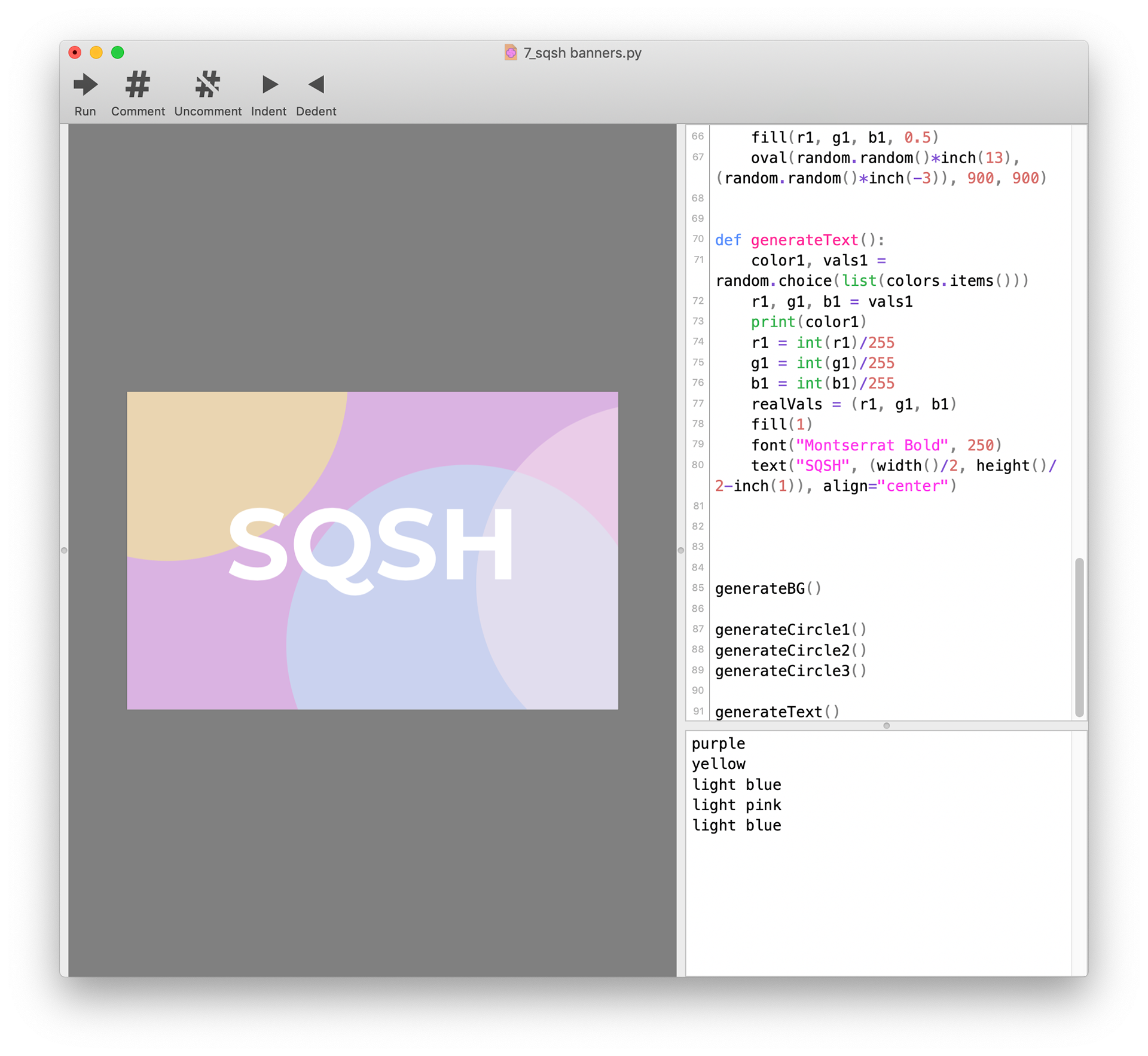Screen dimensions: 1148x1056
Task: Click the Indent right-triangle icon
Action: [270, 84]
